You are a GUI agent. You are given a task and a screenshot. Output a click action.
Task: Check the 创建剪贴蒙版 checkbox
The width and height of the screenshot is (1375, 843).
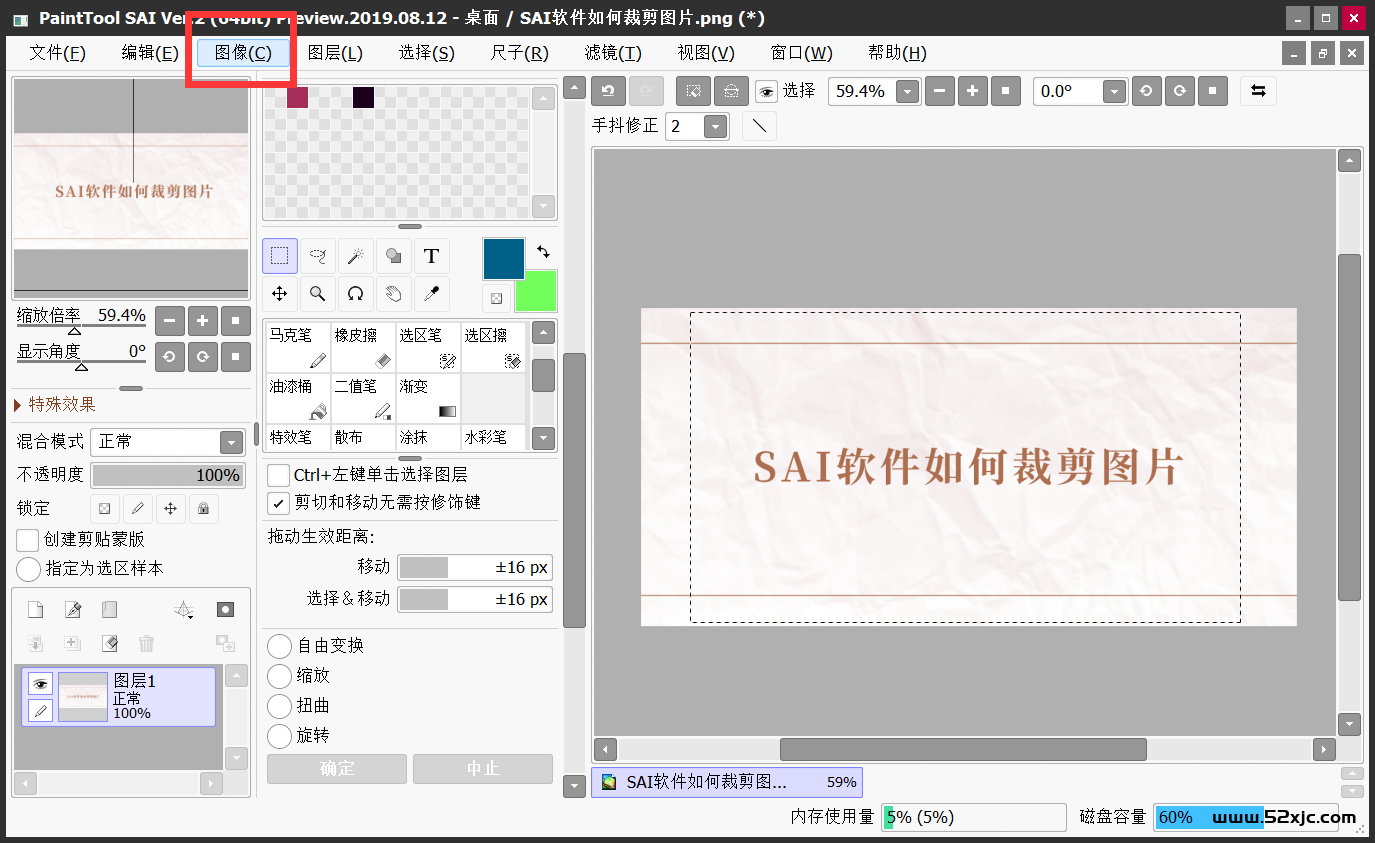pos(29,540)
